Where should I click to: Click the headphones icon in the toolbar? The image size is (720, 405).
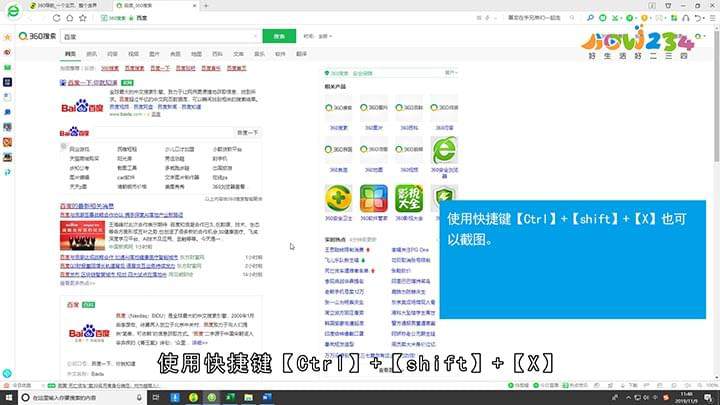686,18
